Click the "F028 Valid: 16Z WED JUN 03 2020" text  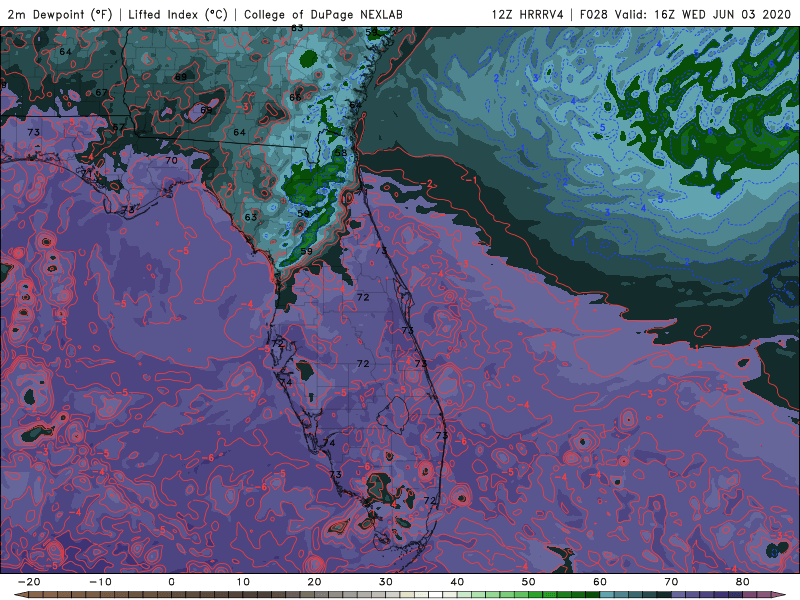coord(685,14)
